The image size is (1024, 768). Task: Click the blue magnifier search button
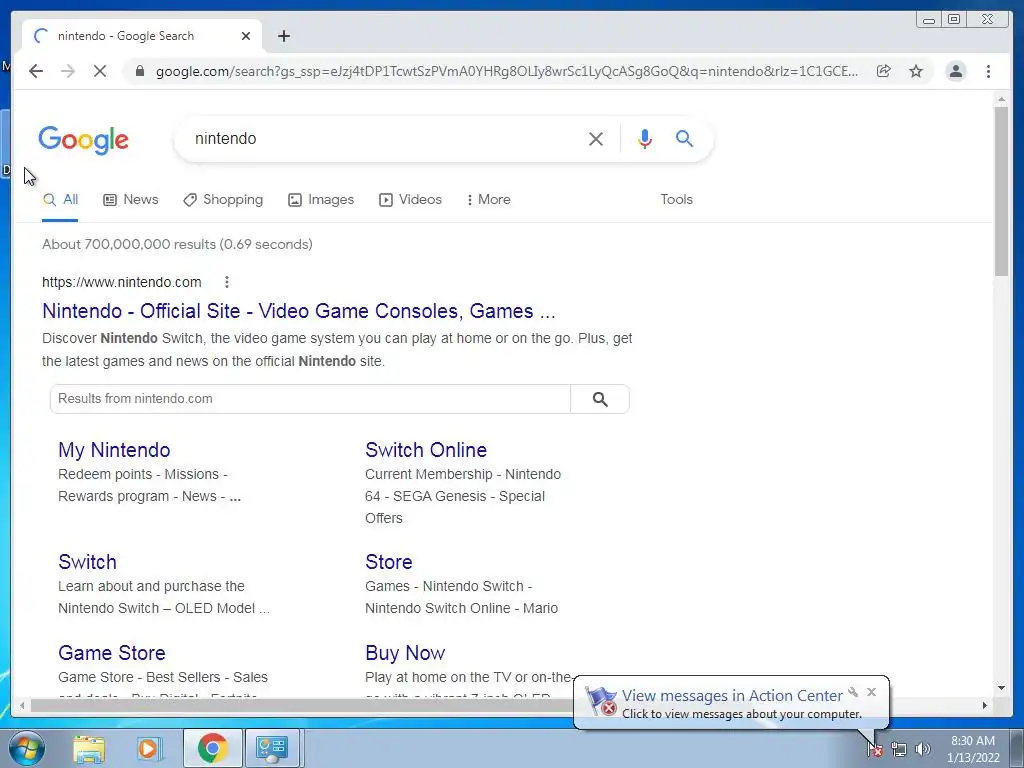pos(684,138)
